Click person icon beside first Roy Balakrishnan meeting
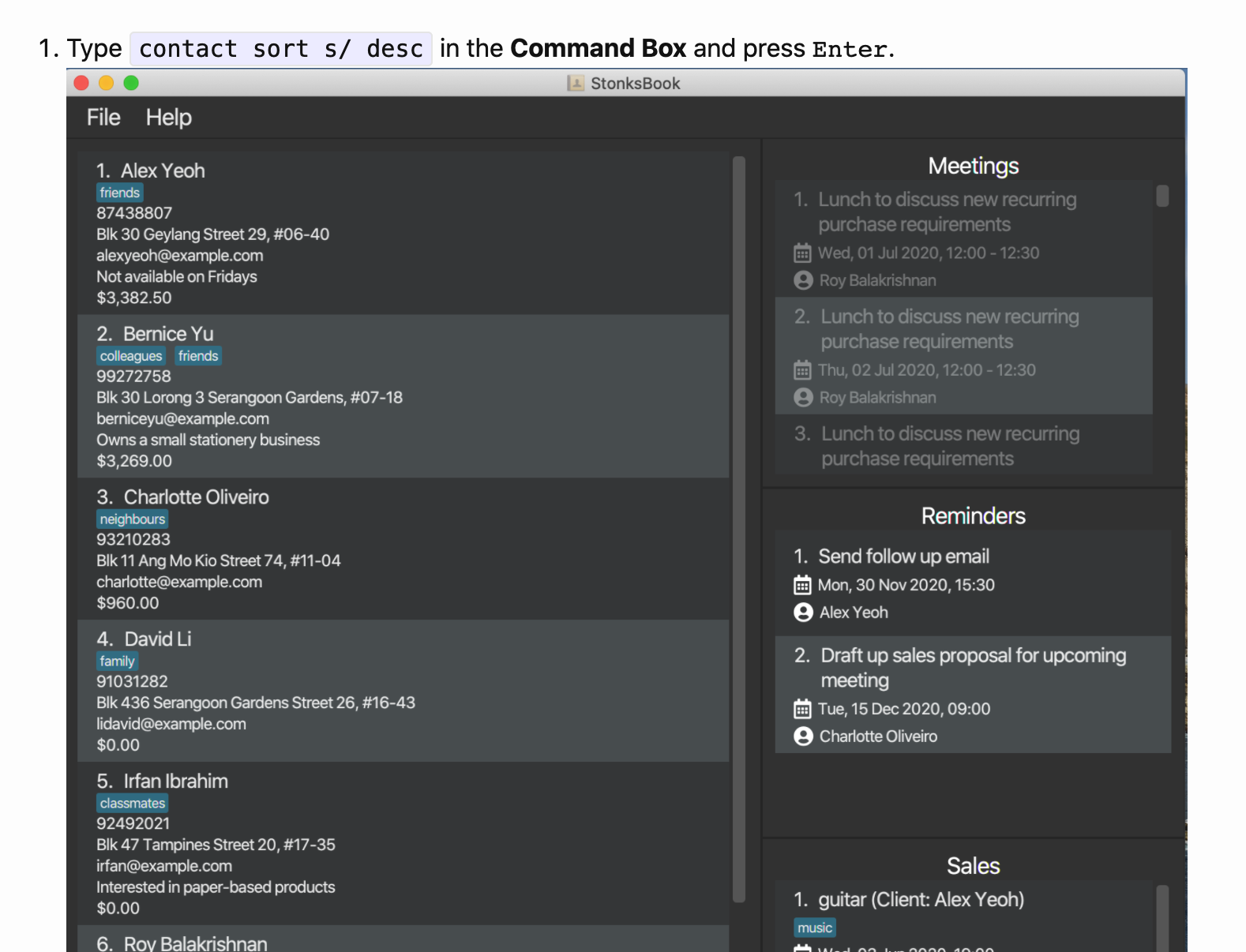 coord(803,280)
